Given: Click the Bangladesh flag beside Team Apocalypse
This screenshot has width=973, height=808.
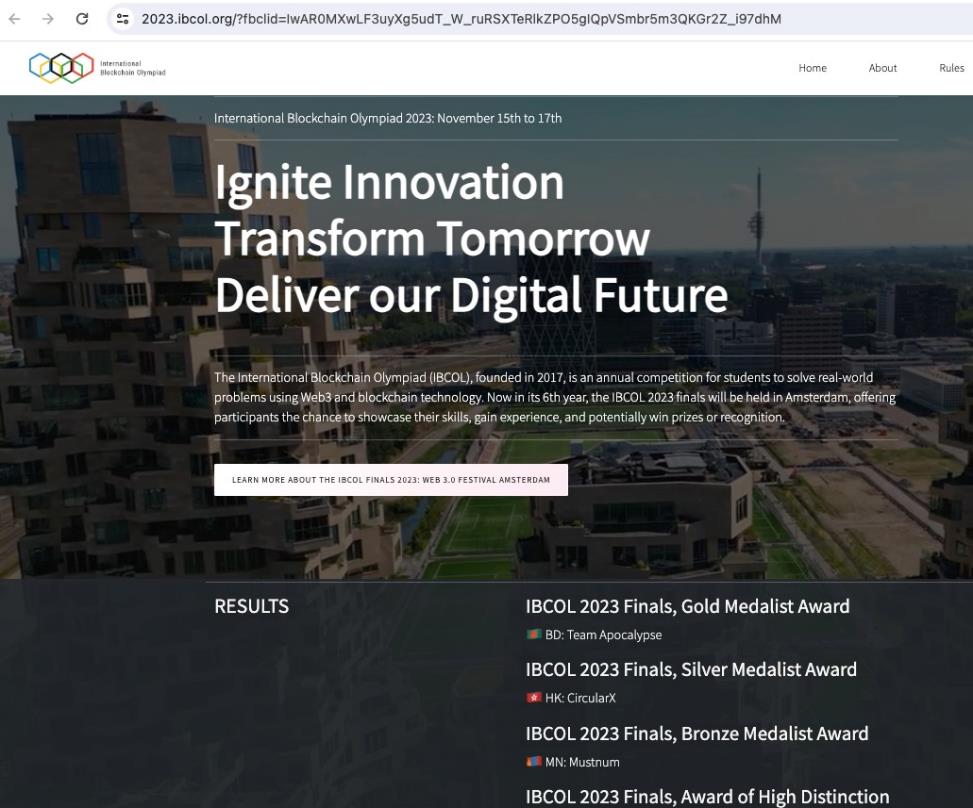Looking at the screenshot, I should coord(534,634).
